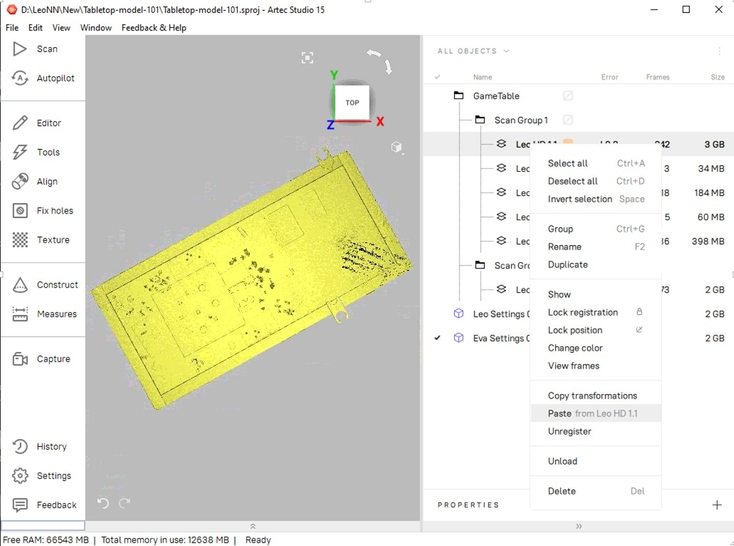Choose Lock position in context menu
734x546 pixels.
tap(595, 330)
